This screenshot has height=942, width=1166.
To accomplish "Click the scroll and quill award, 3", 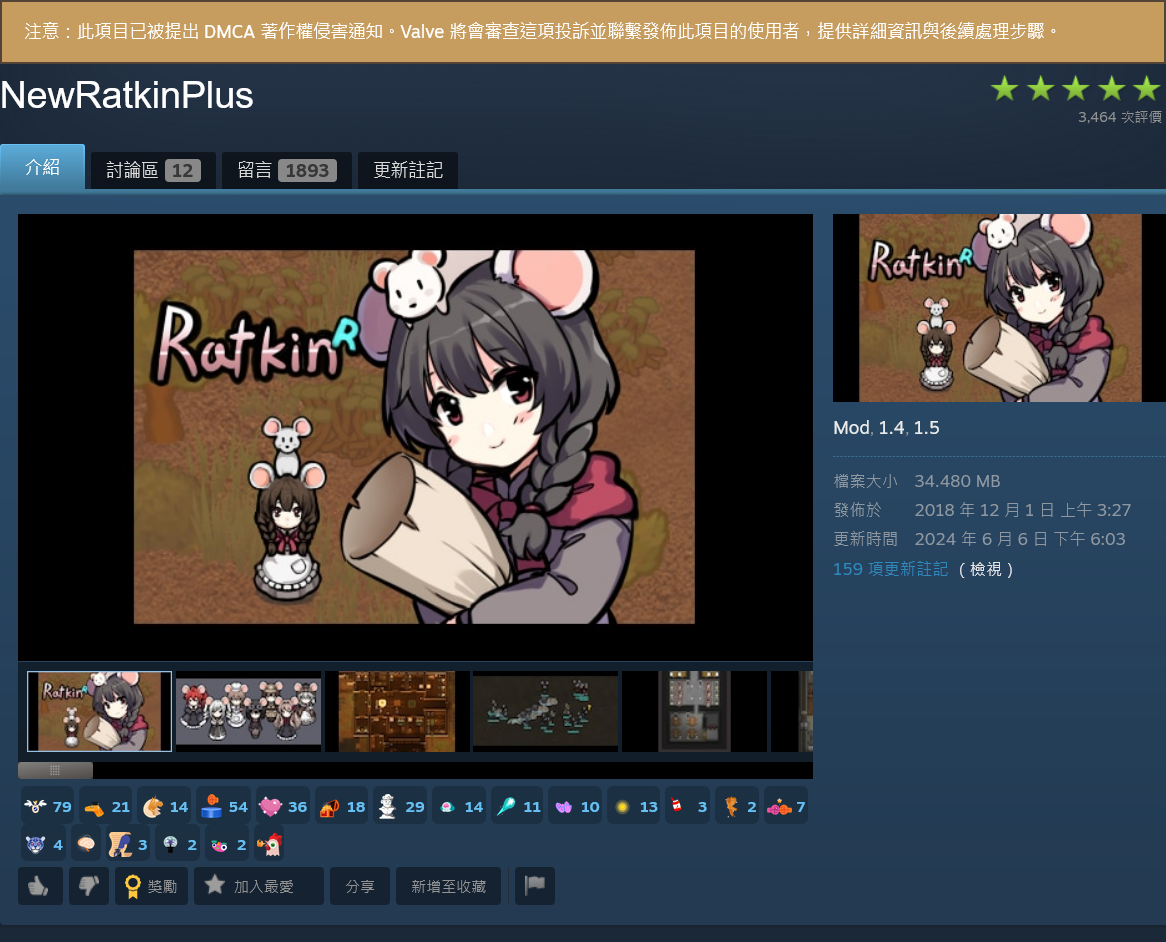I will [x=128, y=844].
